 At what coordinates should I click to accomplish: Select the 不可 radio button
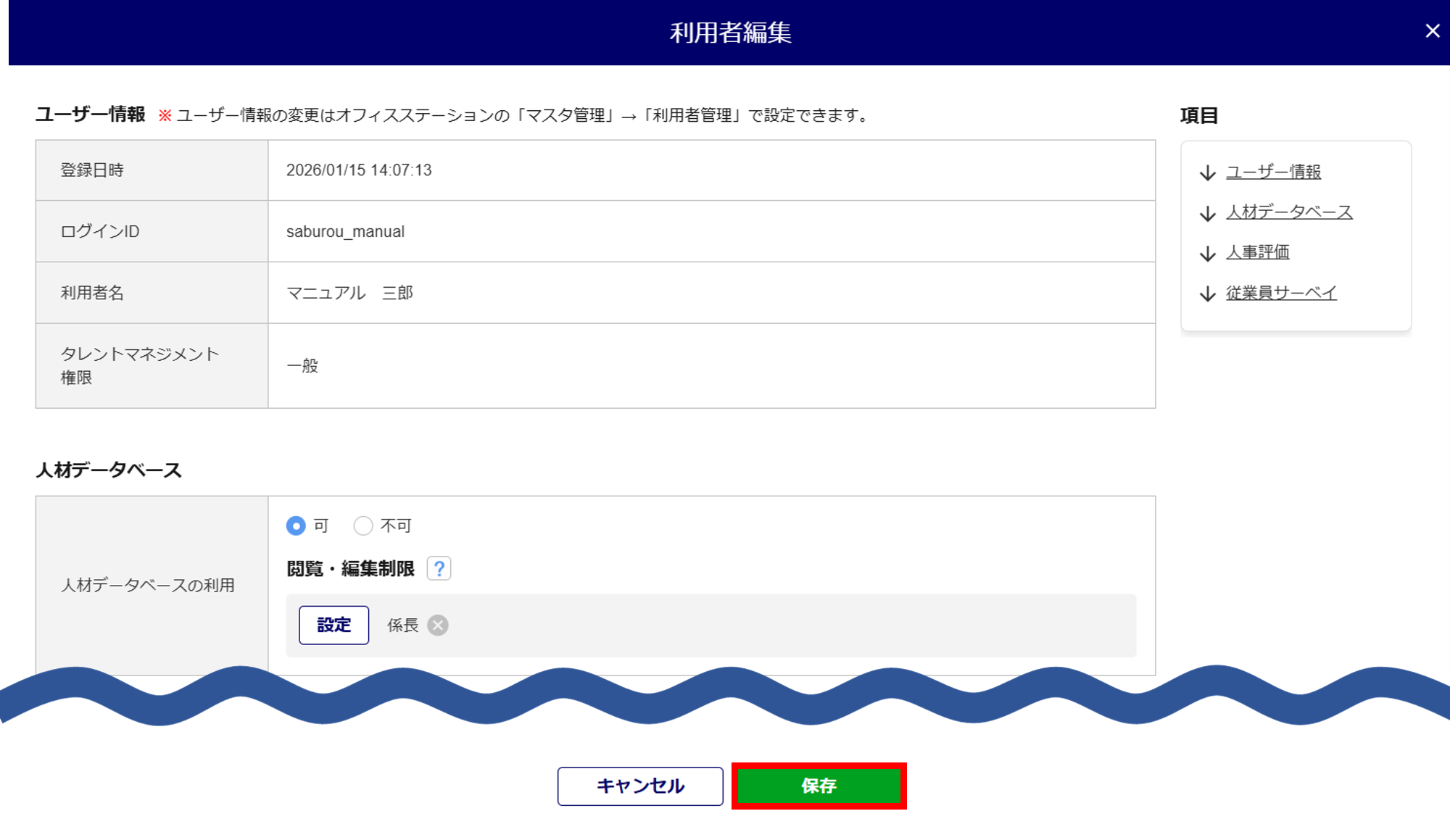pos(363,525)
